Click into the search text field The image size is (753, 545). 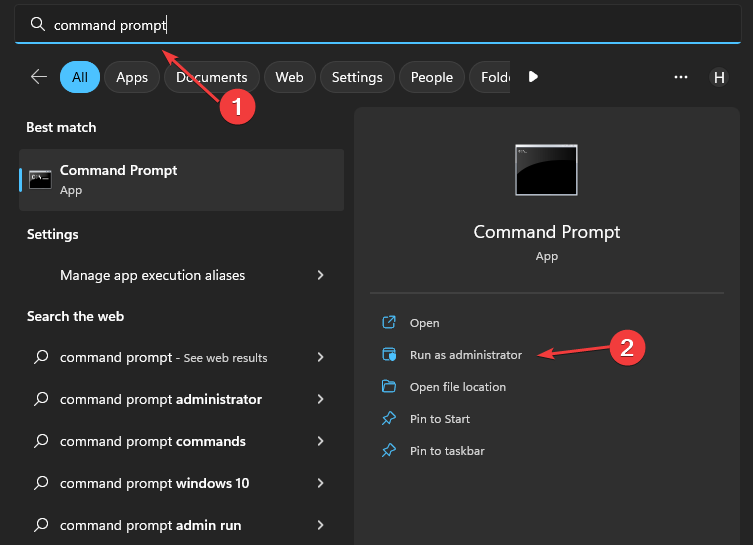tap(378, 24)
